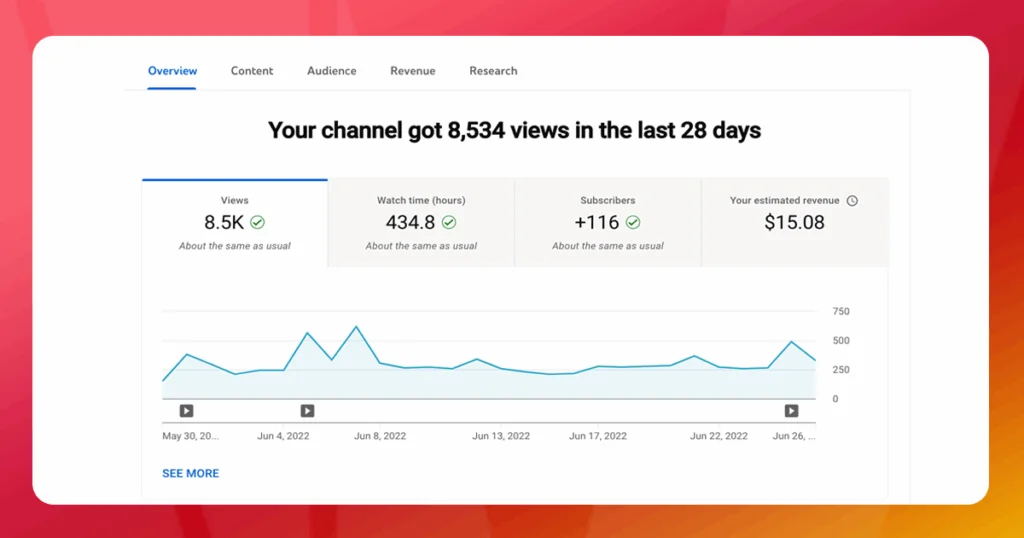Click the 434.8 watch time value
Screen dimensions: 1024x538
410,223
